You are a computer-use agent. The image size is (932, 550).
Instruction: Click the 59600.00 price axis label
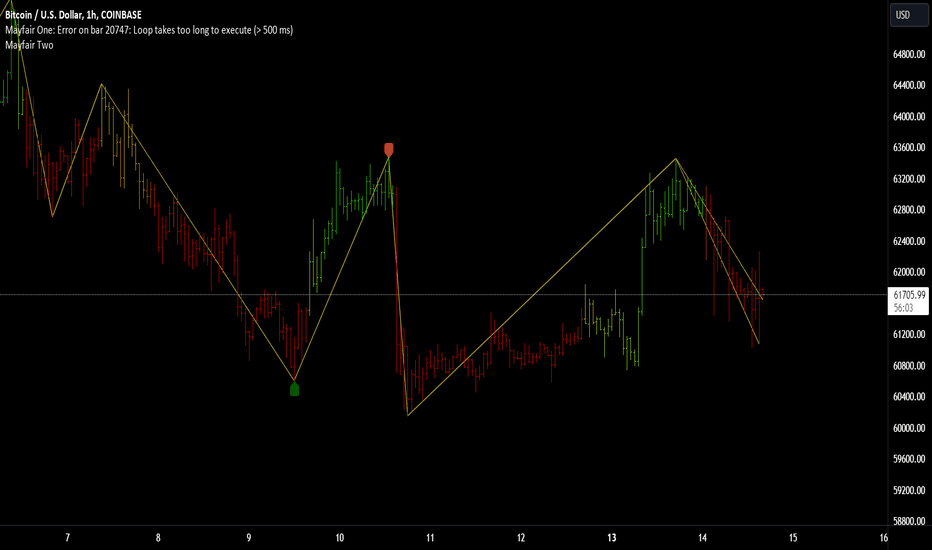coord(909,459)
